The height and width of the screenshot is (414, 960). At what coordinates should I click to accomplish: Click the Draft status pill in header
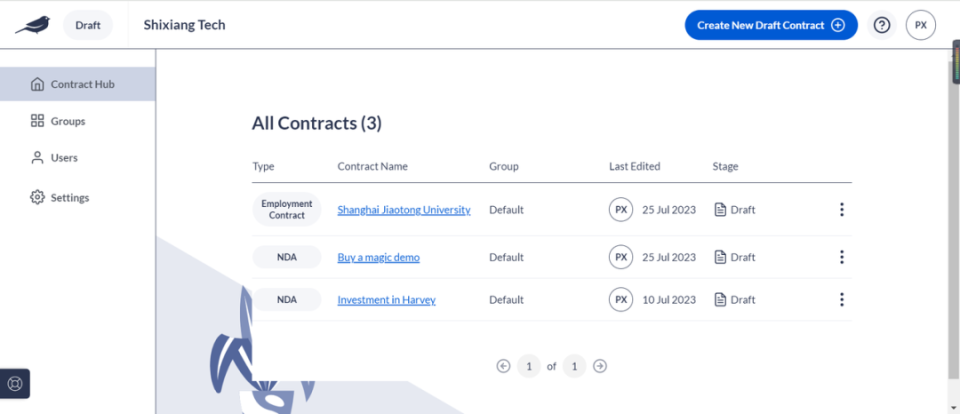click(x=88, y=25)
